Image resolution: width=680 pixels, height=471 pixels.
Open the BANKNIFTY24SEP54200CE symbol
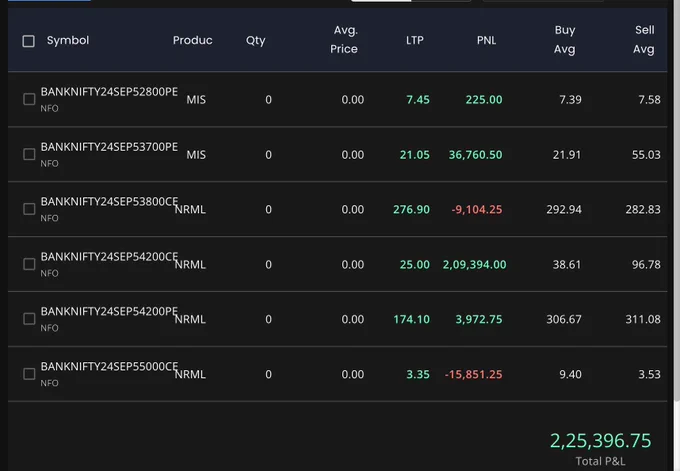click(x=109, y=257)
